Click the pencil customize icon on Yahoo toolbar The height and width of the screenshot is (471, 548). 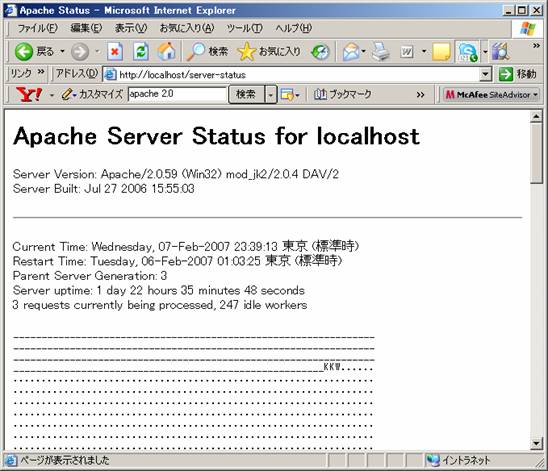(x=67, y=94)
